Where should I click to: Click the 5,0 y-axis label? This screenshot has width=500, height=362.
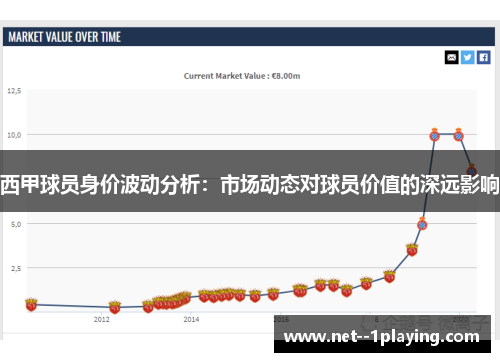point(16,224)
